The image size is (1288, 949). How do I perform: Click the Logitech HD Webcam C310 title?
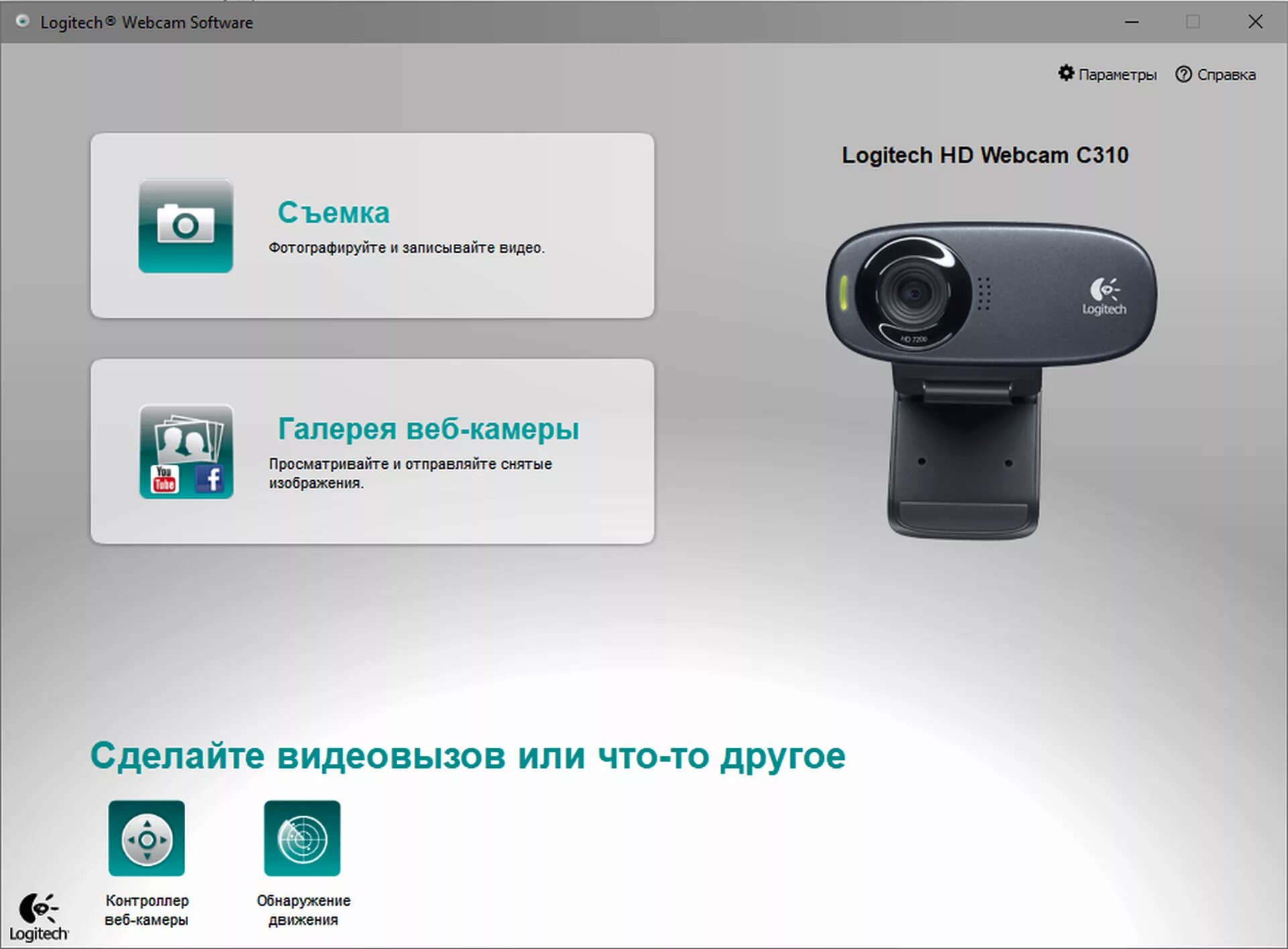tap(985, 155)
